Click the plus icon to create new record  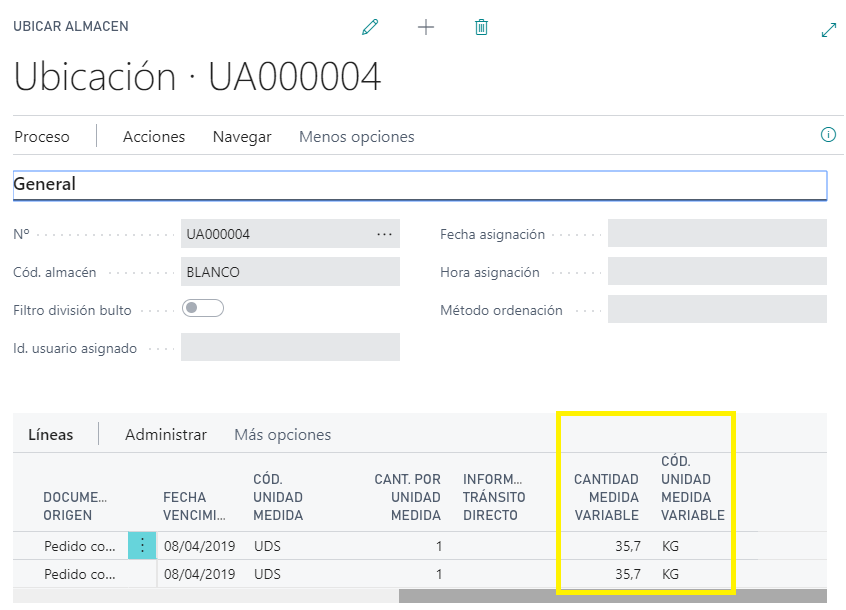[x=426, y=27]
